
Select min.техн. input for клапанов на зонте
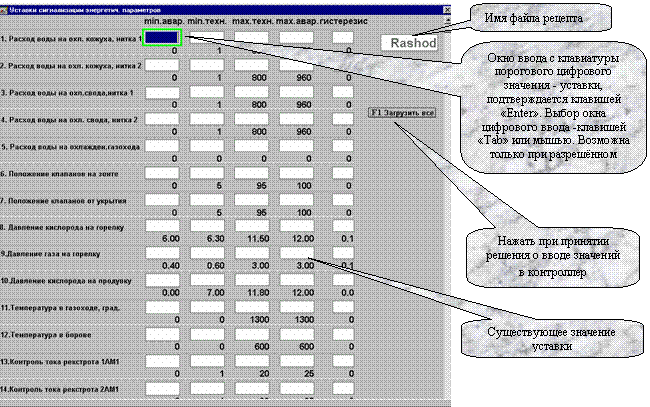[x=207, y=173]
